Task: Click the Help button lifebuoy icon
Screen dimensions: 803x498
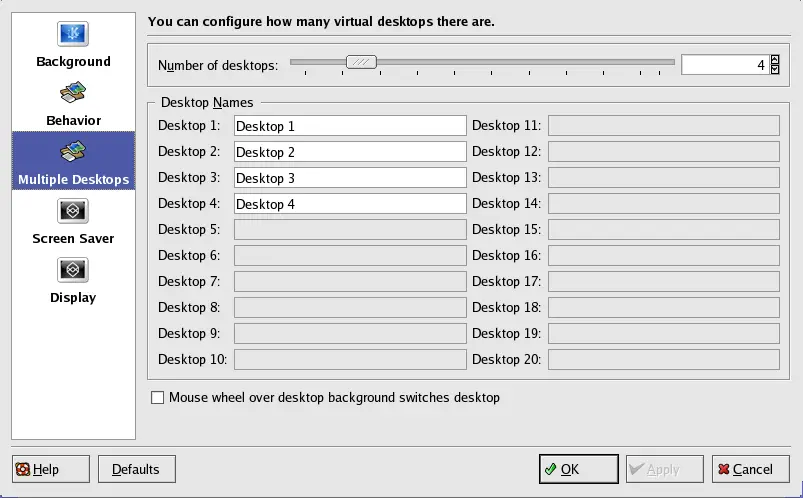Action: tap(23, 469)
